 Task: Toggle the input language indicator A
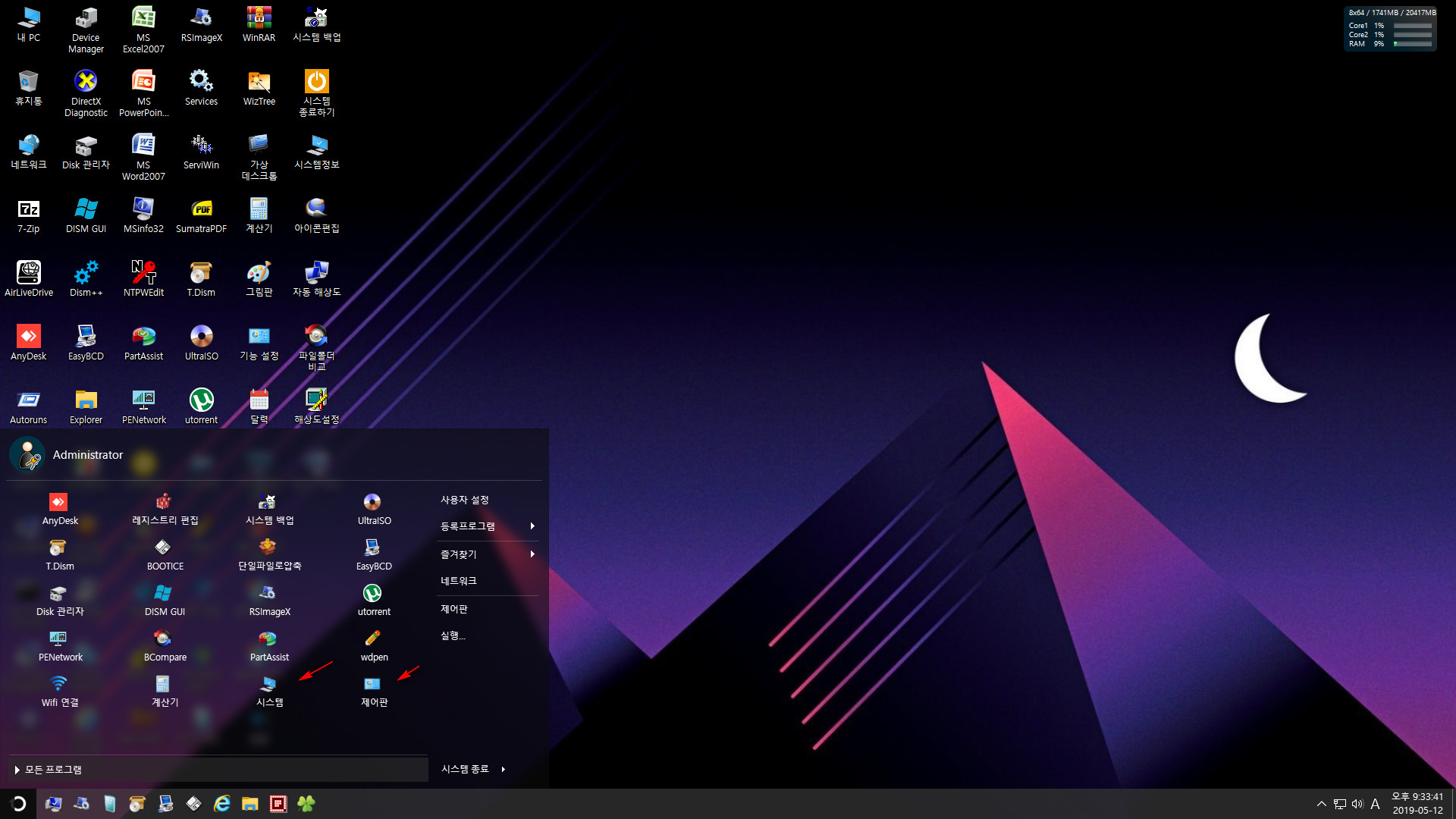[1375, 804]
